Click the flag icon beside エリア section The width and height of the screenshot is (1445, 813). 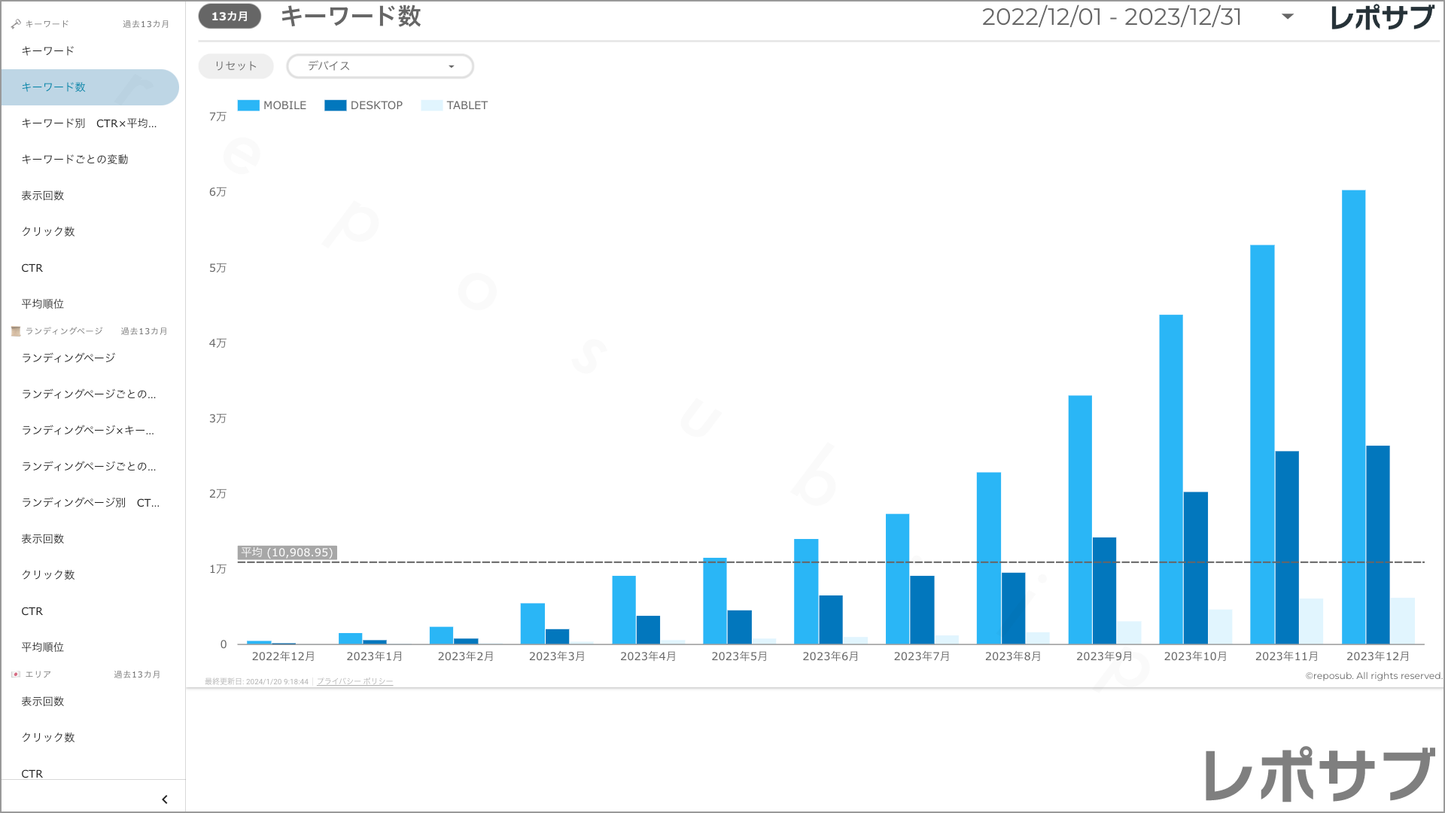tap(16, 675)
